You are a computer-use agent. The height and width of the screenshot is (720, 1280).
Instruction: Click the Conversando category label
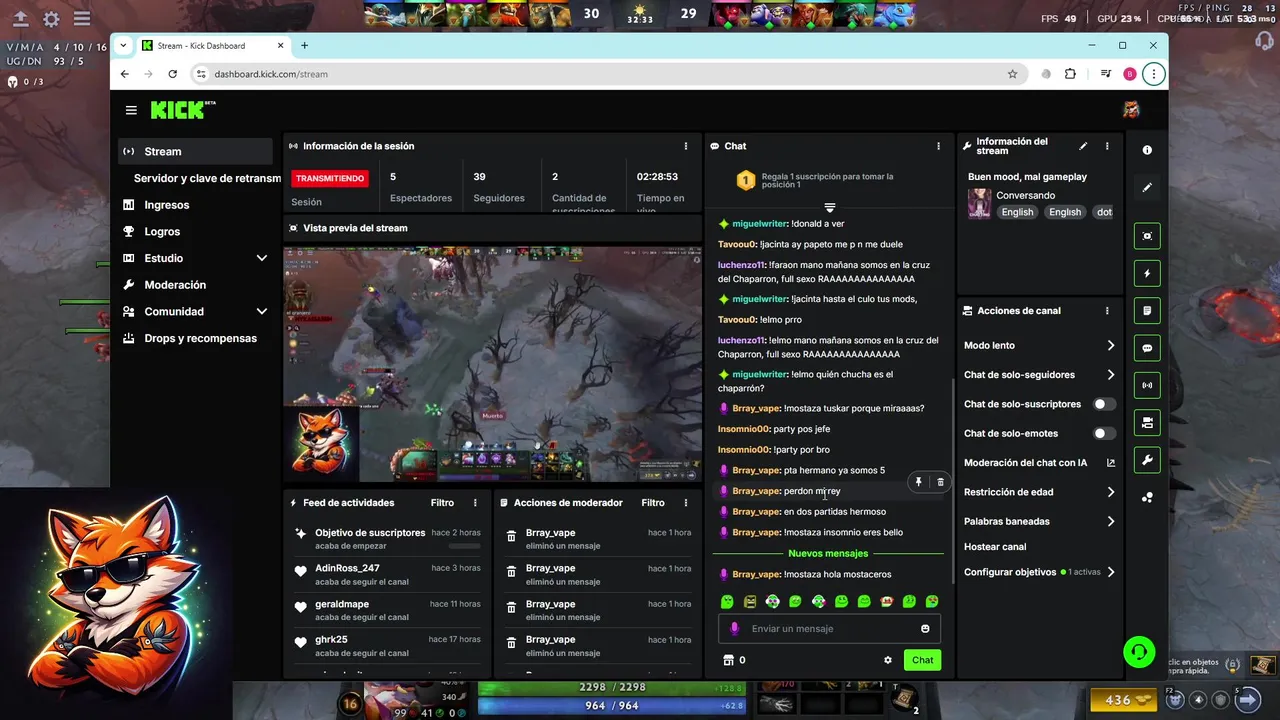click(1026, 195)
